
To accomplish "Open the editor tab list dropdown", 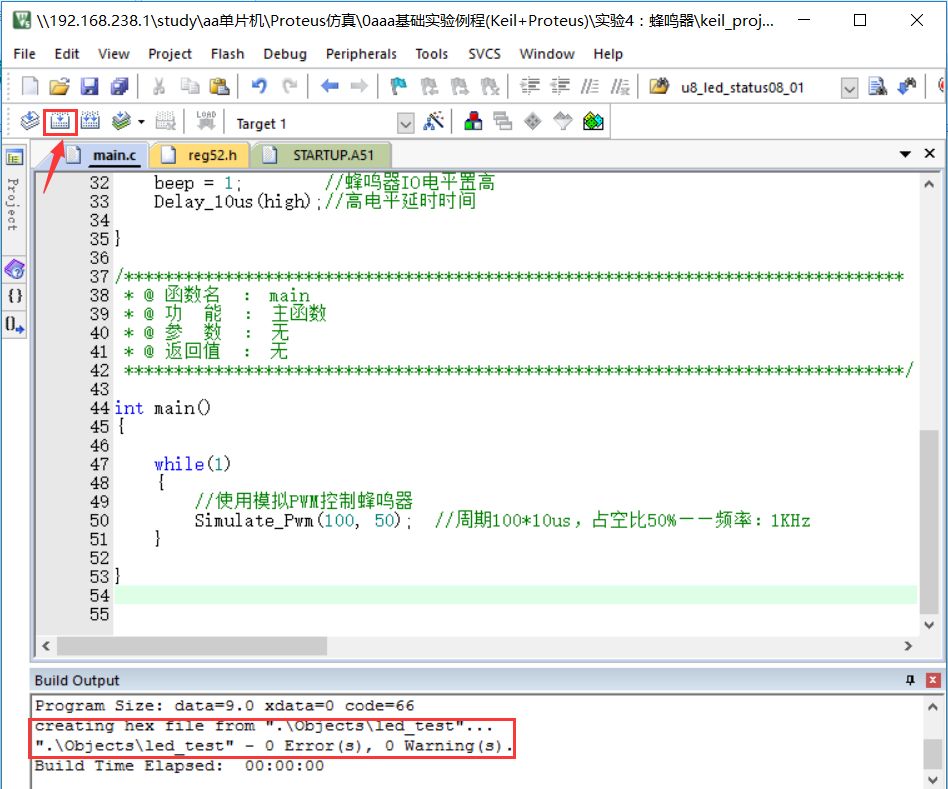I will point(905,154).
